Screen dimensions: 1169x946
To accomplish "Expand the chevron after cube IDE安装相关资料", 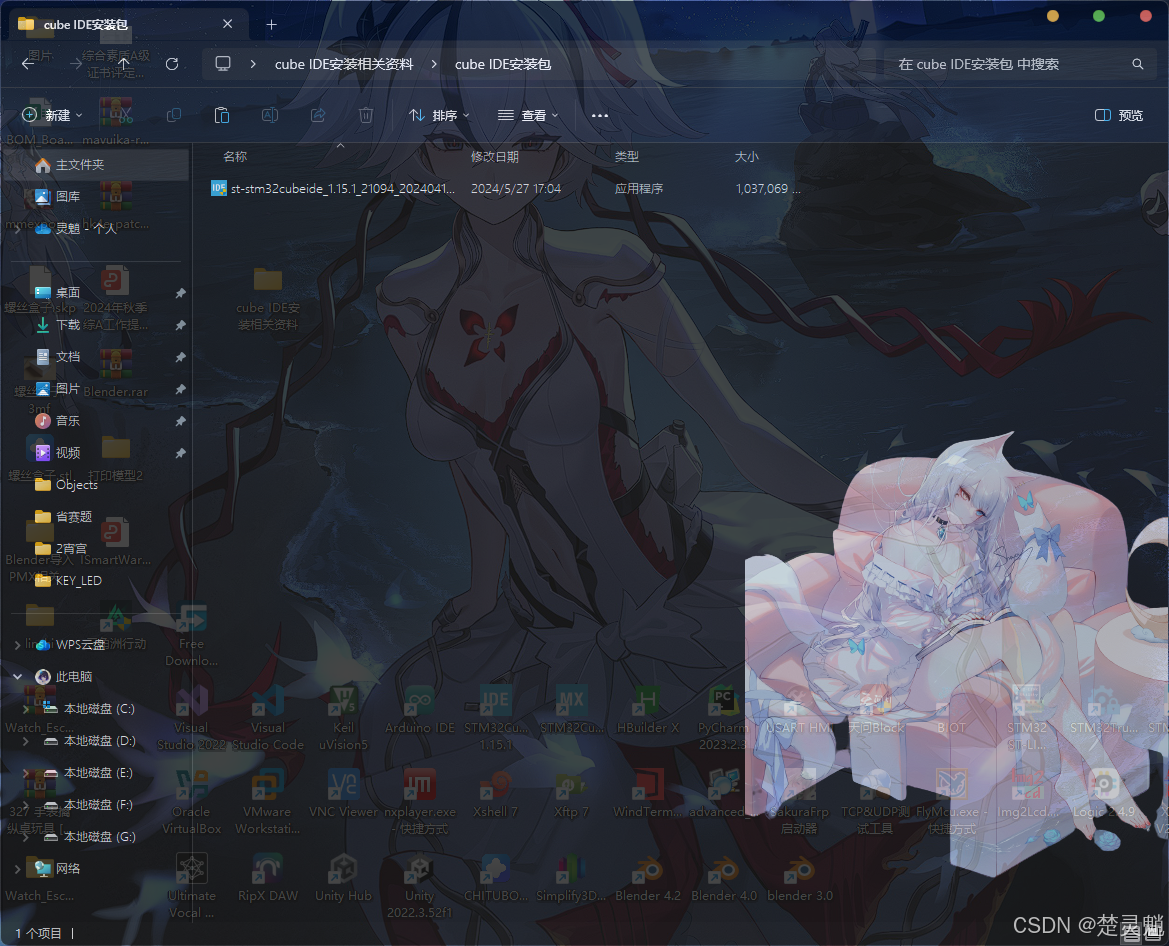I will [434, 64].
